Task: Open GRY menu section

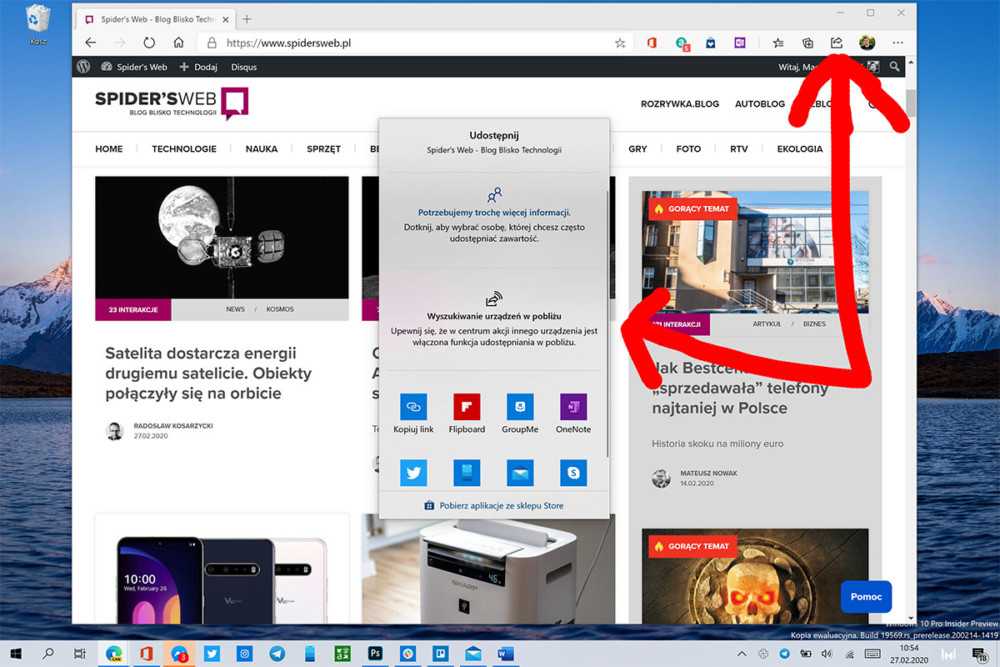Action: click(637, 149)
